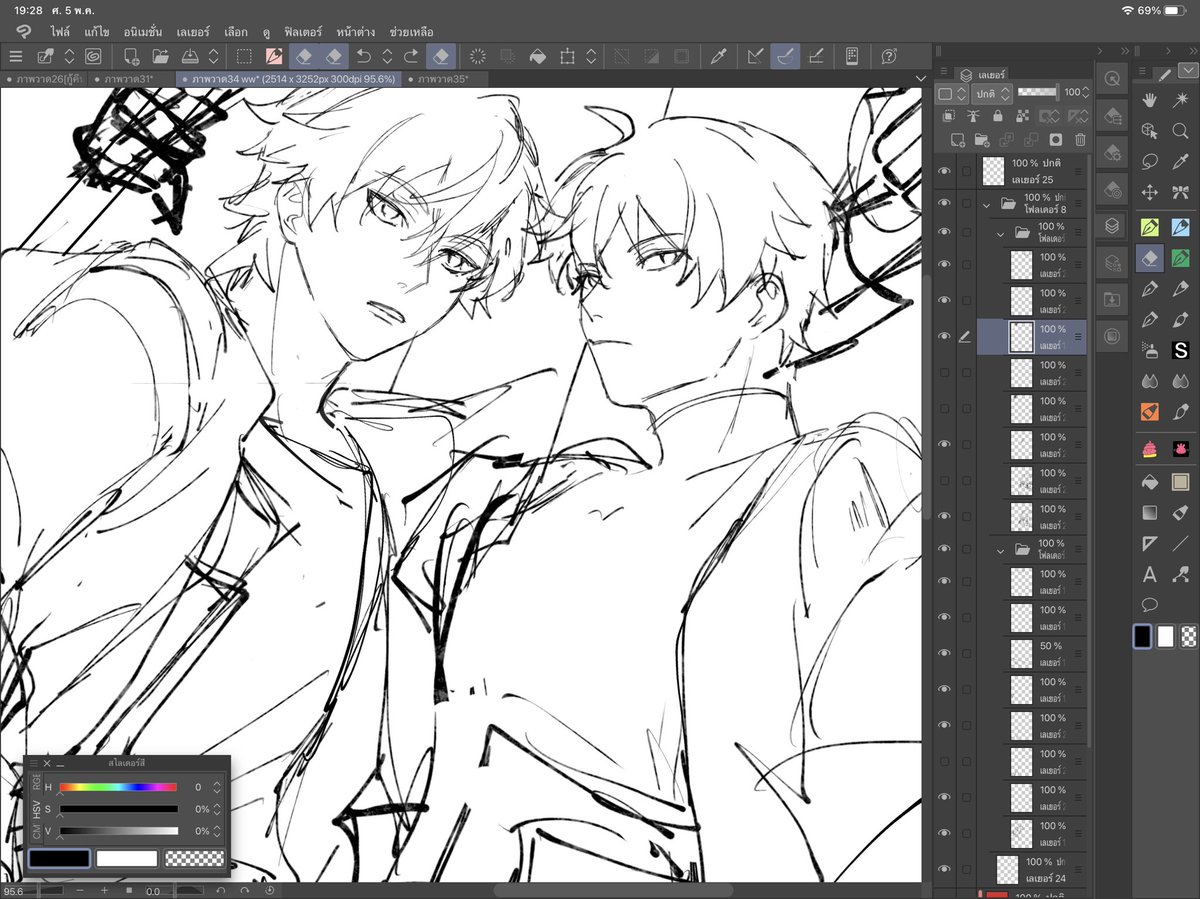The width and height of the screenshot is (1200, 899).
Task: Select the yellow-green pen tool
Action: coord(1150,227)
